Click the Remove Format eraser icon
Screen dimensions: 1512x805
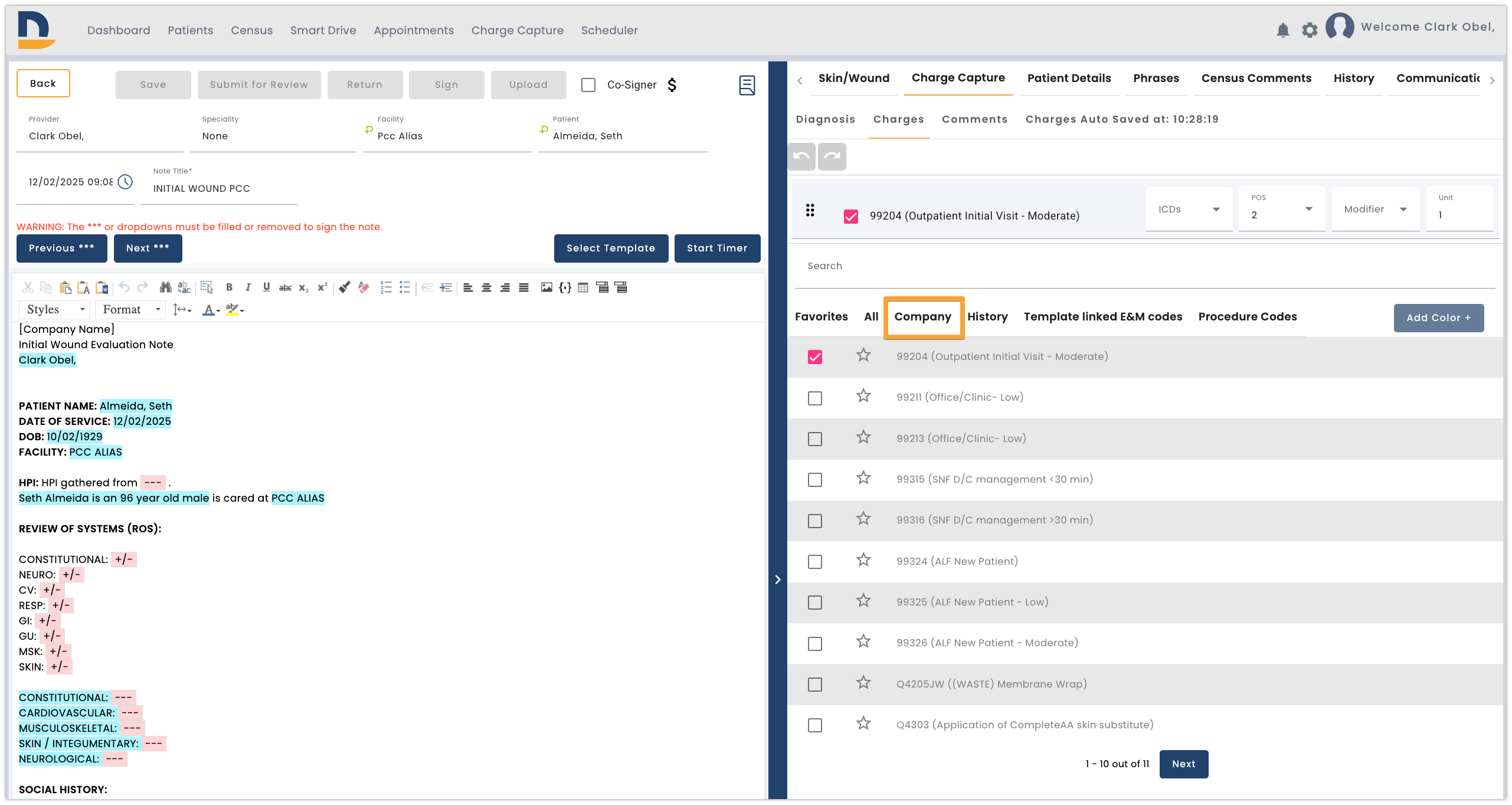coord(364,287)
